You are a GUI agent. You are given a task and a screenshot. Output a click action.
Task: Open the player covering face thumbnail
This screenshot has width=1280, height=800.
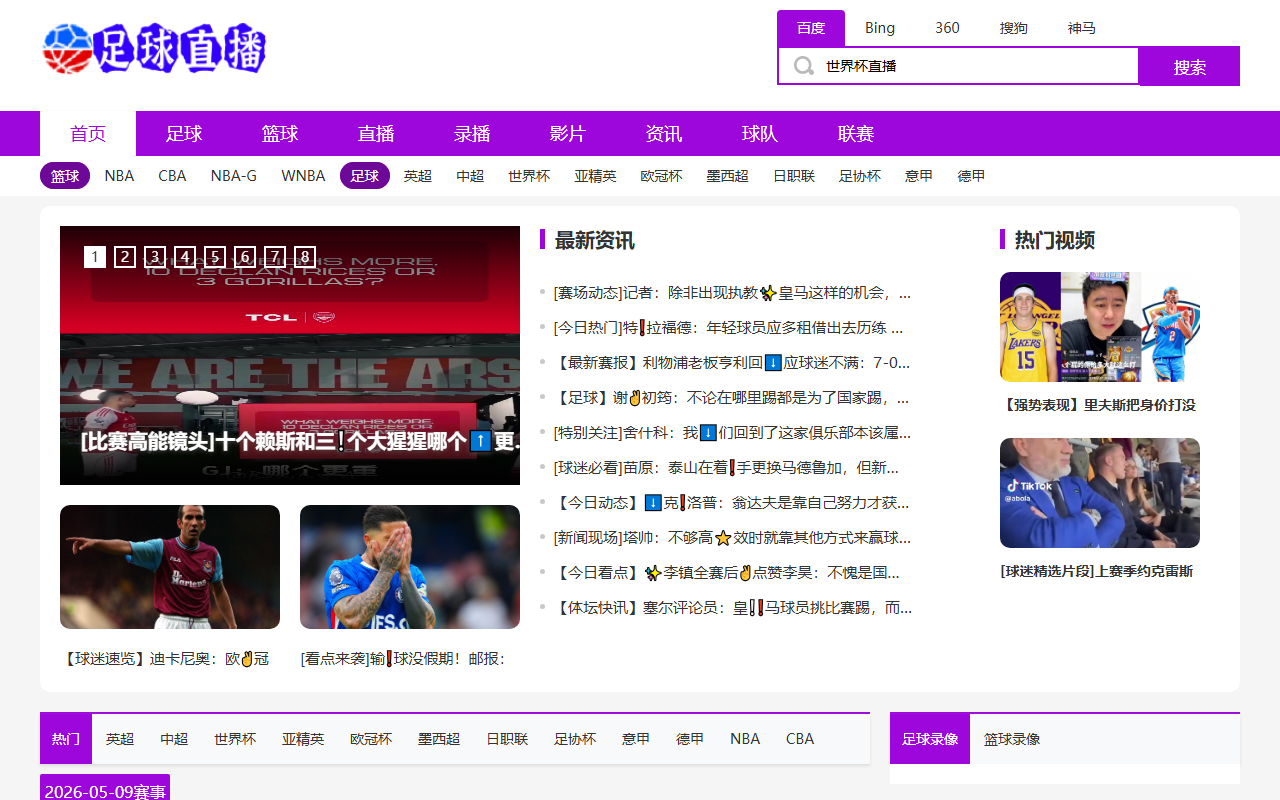410,567
